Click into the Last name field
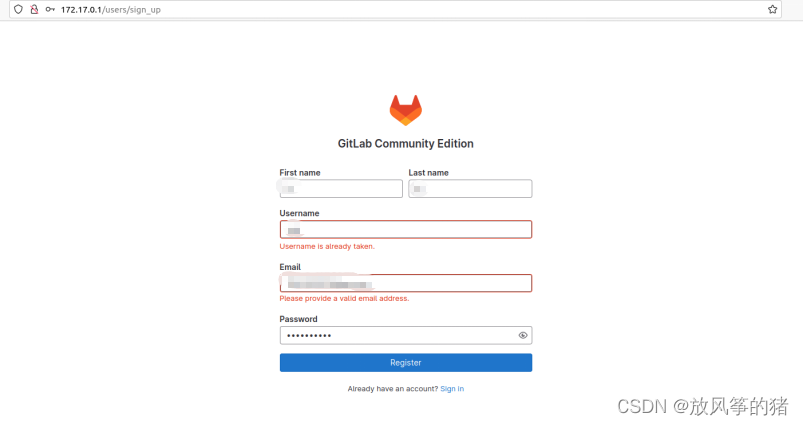The image size is (804, 426). coord(470,189)
